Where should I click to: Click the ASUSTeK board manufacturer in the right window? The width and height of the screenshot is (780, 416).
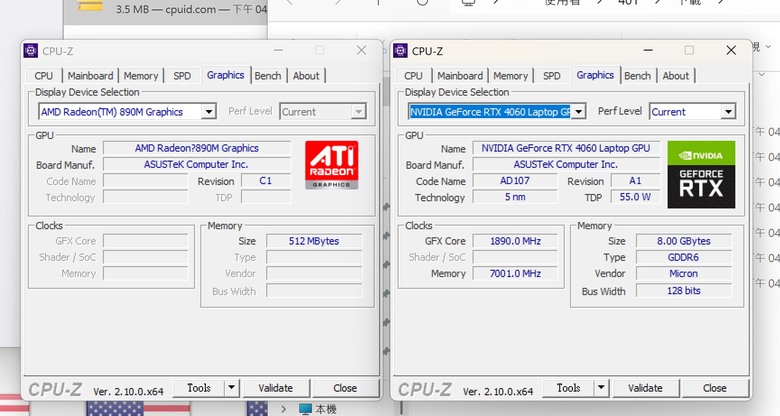[566, 165]
